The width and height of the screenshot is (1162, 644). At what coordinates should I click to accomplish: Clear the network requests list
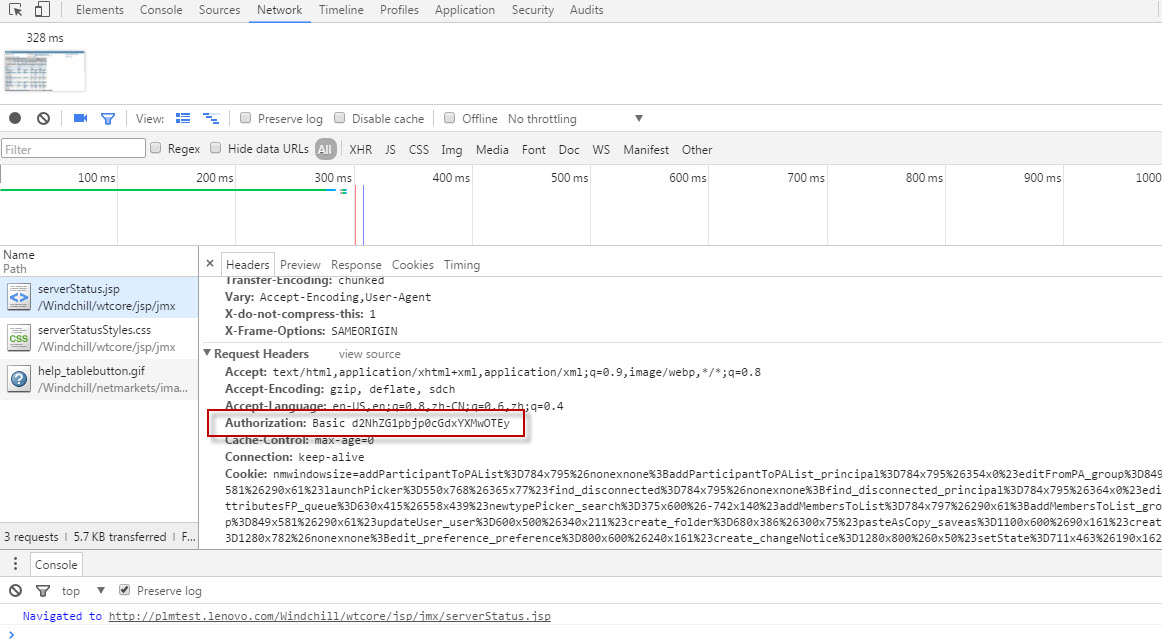tap(43, 118)
